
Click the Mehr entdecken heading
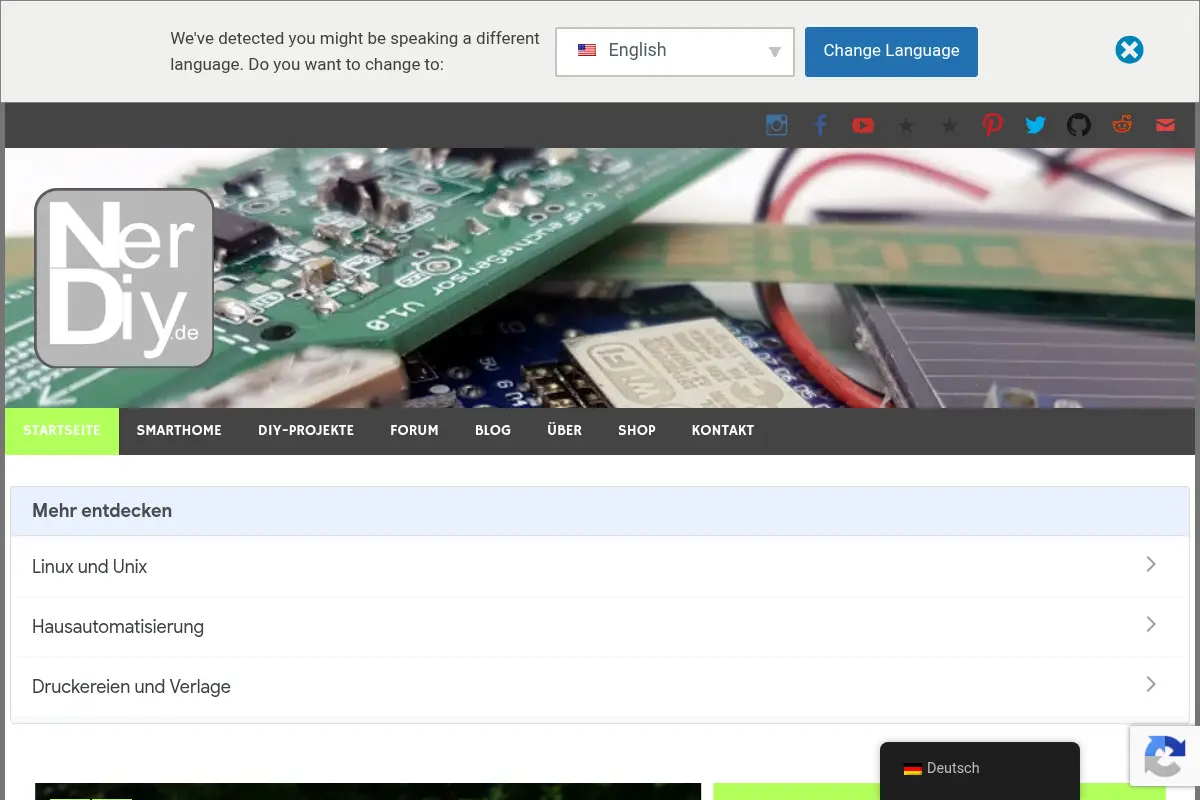click(x=102, y=511)
